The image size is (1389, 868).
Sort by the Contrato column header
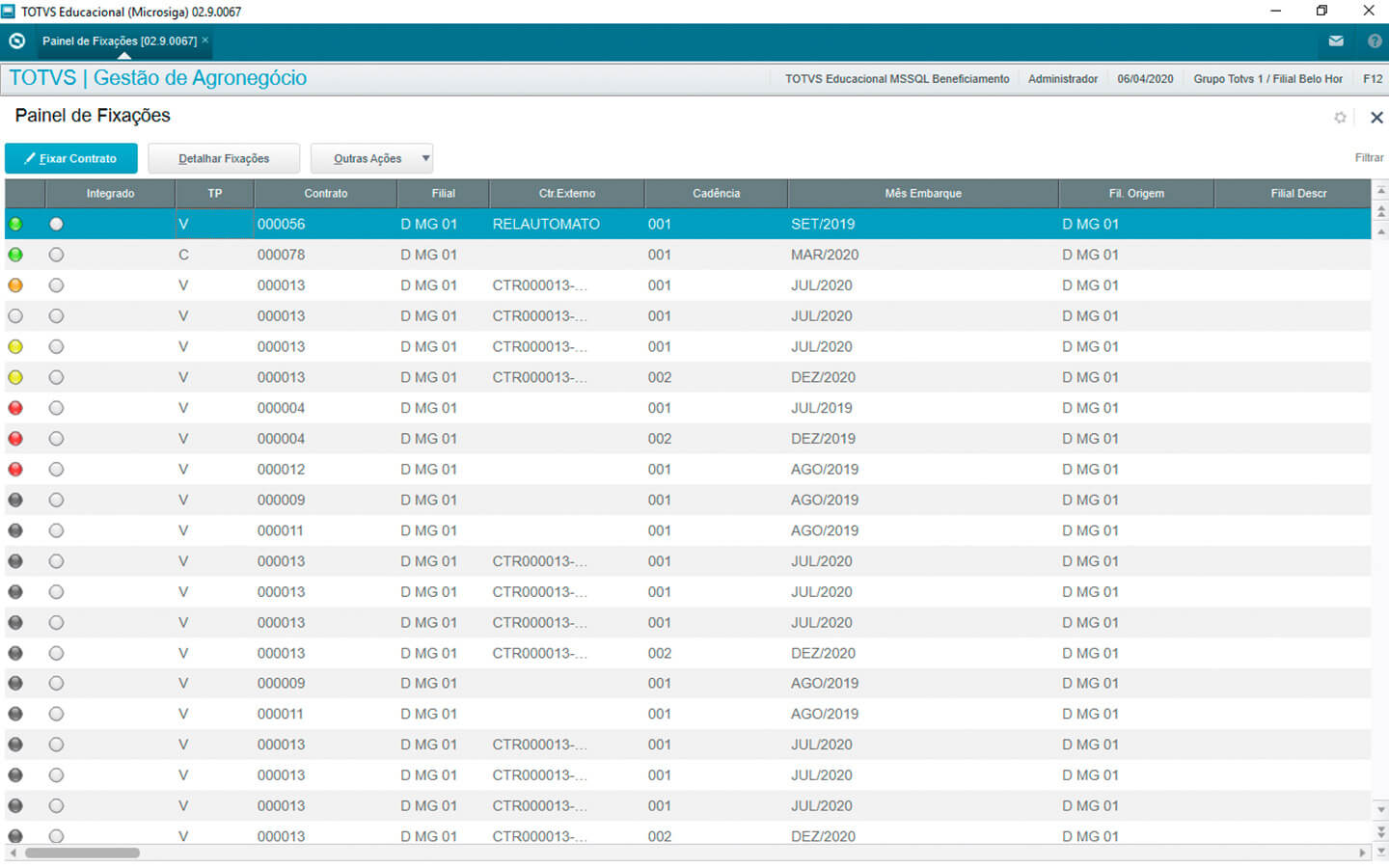pyautogui.click(x=325, y=194)
